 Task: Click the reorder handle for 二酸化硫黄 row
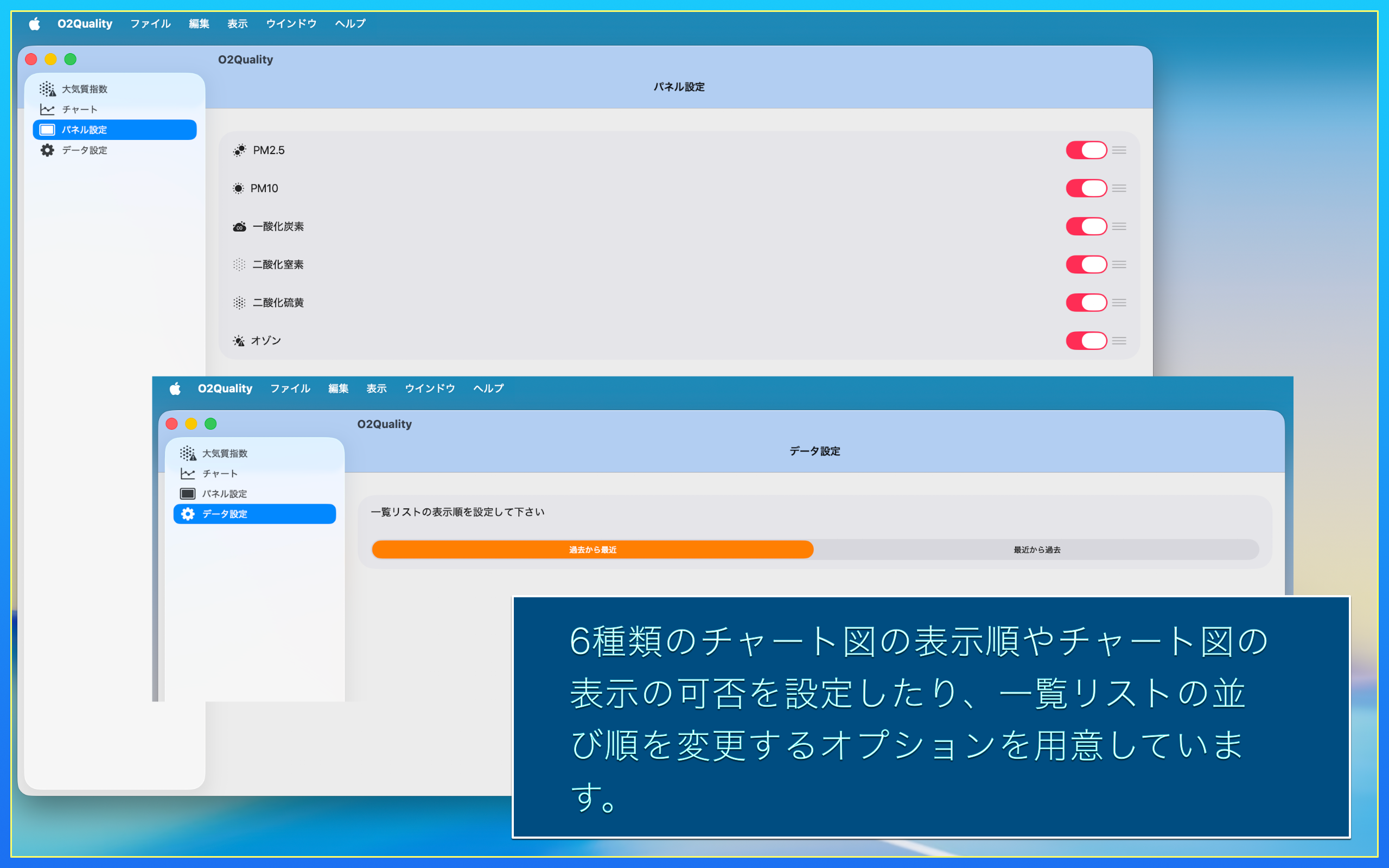[1119, 303]
